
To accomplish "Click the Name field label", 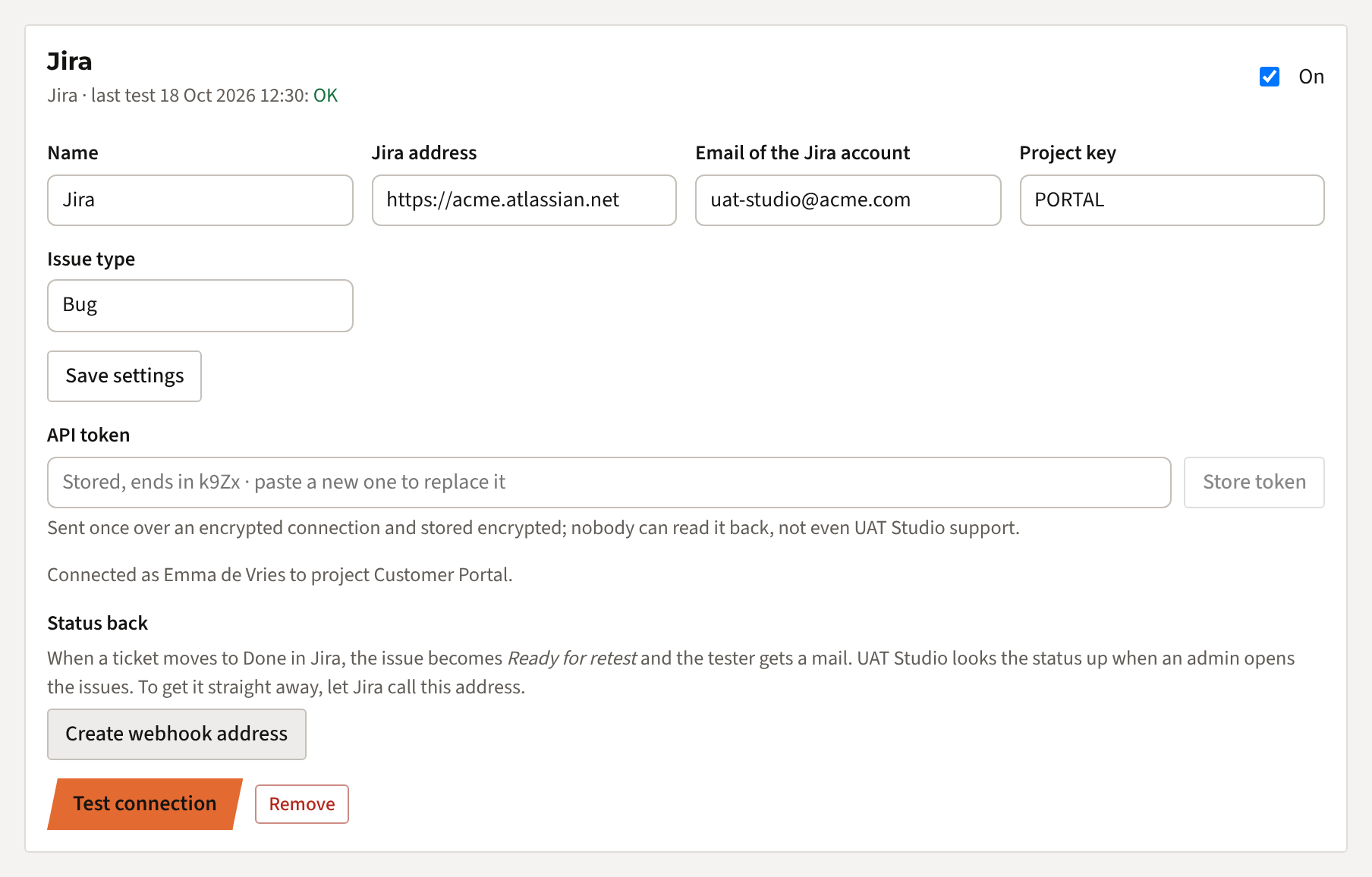I will tap(73, 153).
